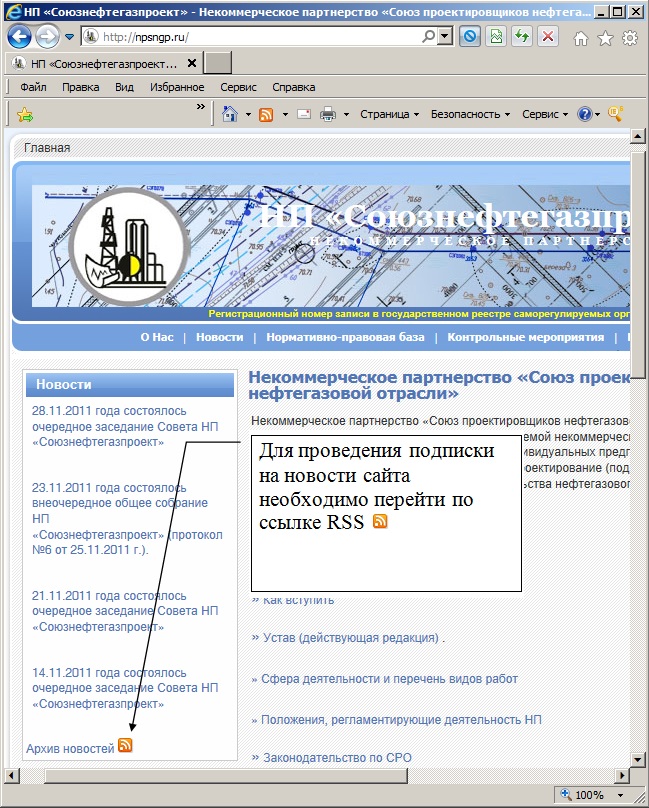The height and width of the screenshot is (808, 649).
Task: Click the search magnifier in address bar
Action: 429,37
